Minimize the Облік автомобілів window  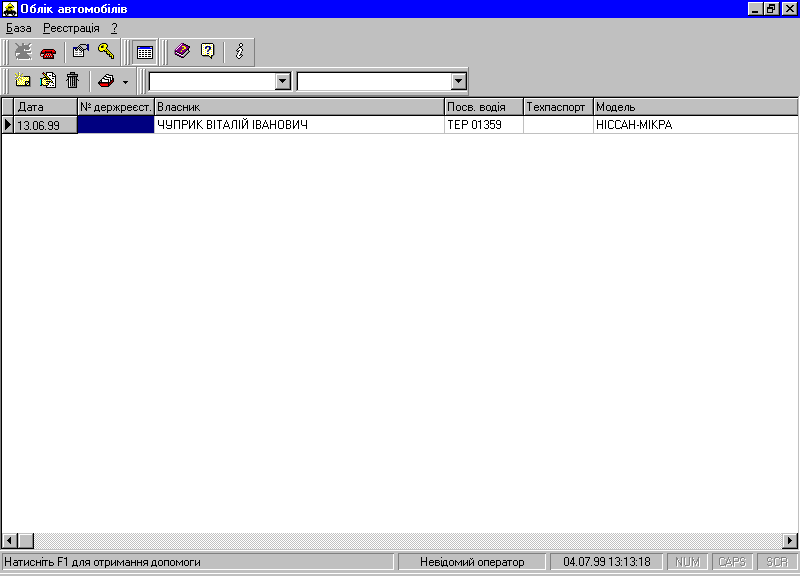755,9
